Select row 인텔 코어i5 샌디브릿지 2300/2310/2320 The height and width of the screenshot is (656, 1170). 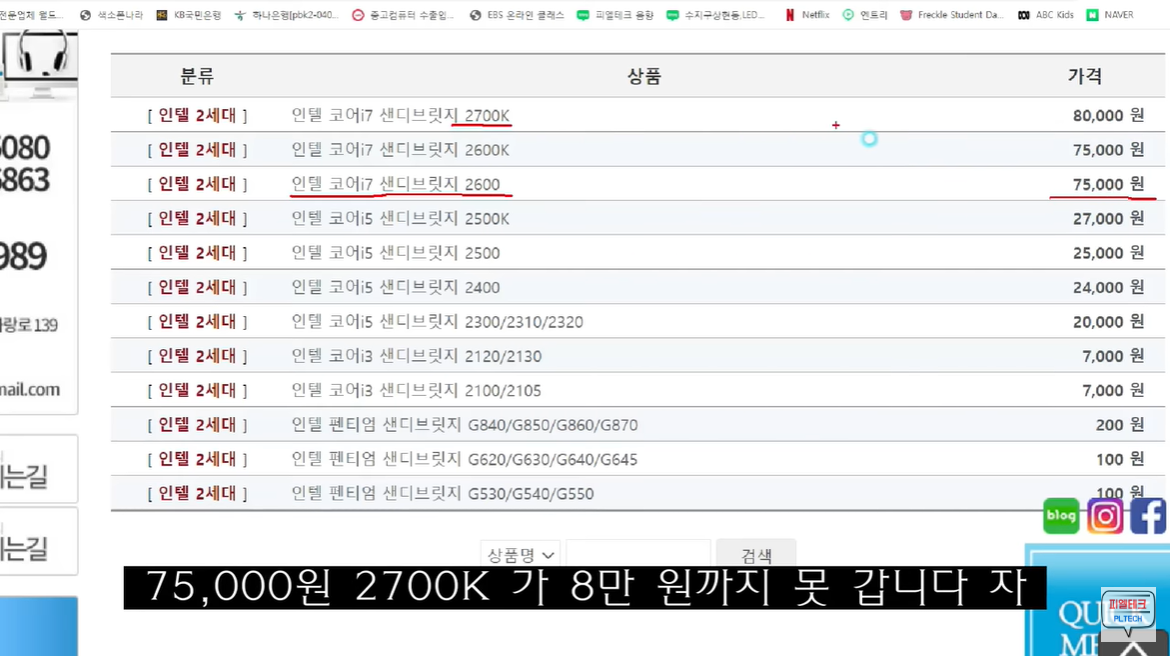coord(638,321)
